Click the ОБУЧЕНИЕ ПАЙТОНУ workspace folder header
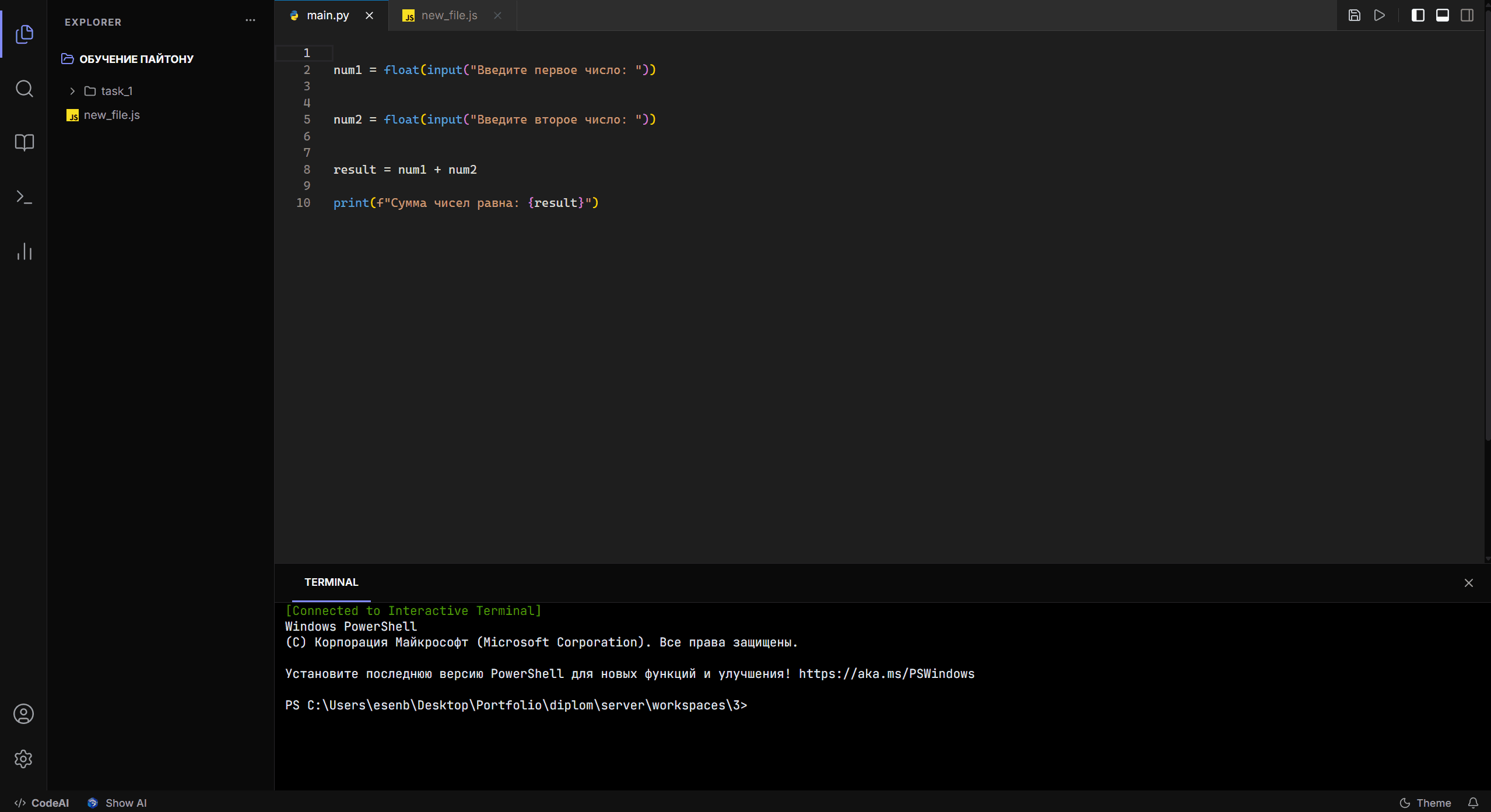This screenshot has height=812, width=1491. (x=127, y=59)
